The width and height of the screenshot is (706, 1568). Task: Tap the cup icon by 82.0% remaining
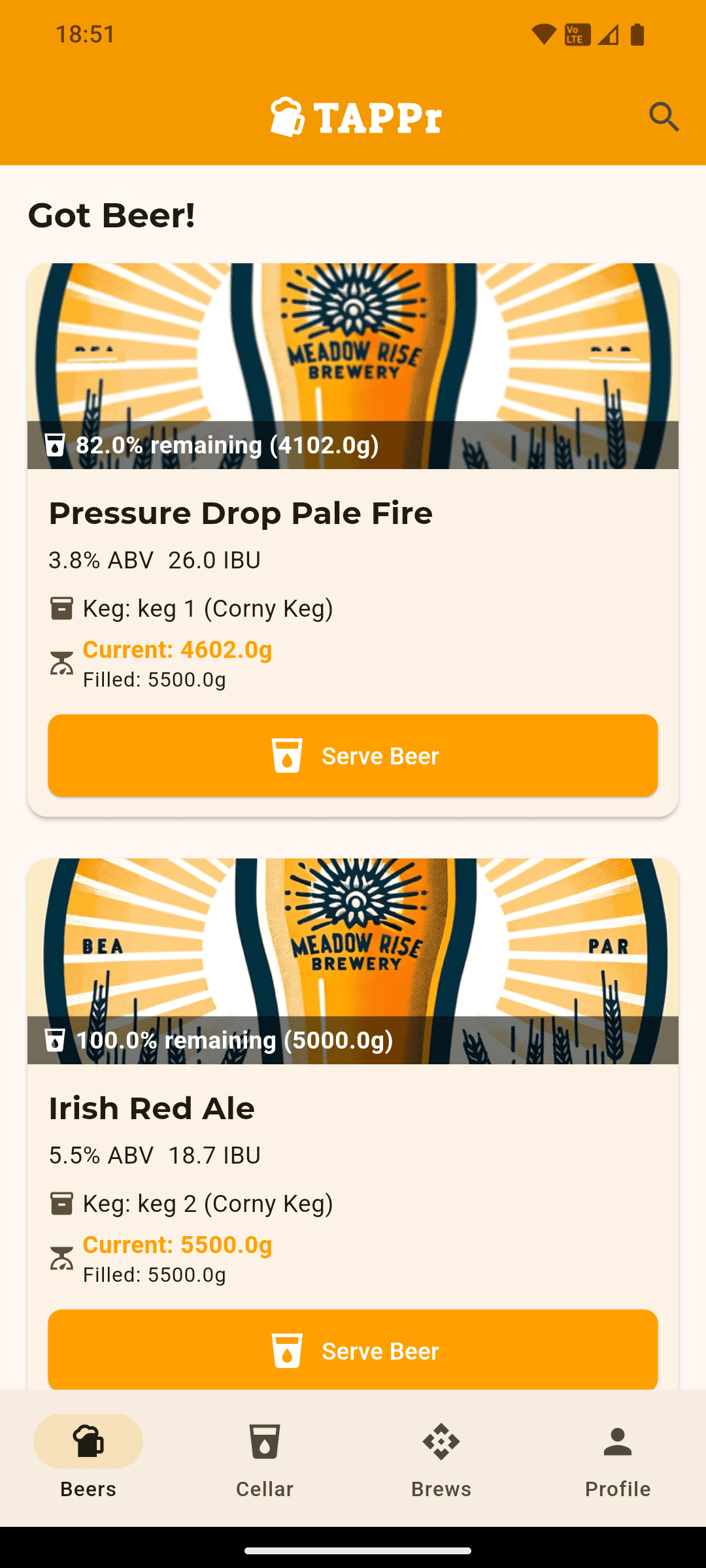[55, 445]
